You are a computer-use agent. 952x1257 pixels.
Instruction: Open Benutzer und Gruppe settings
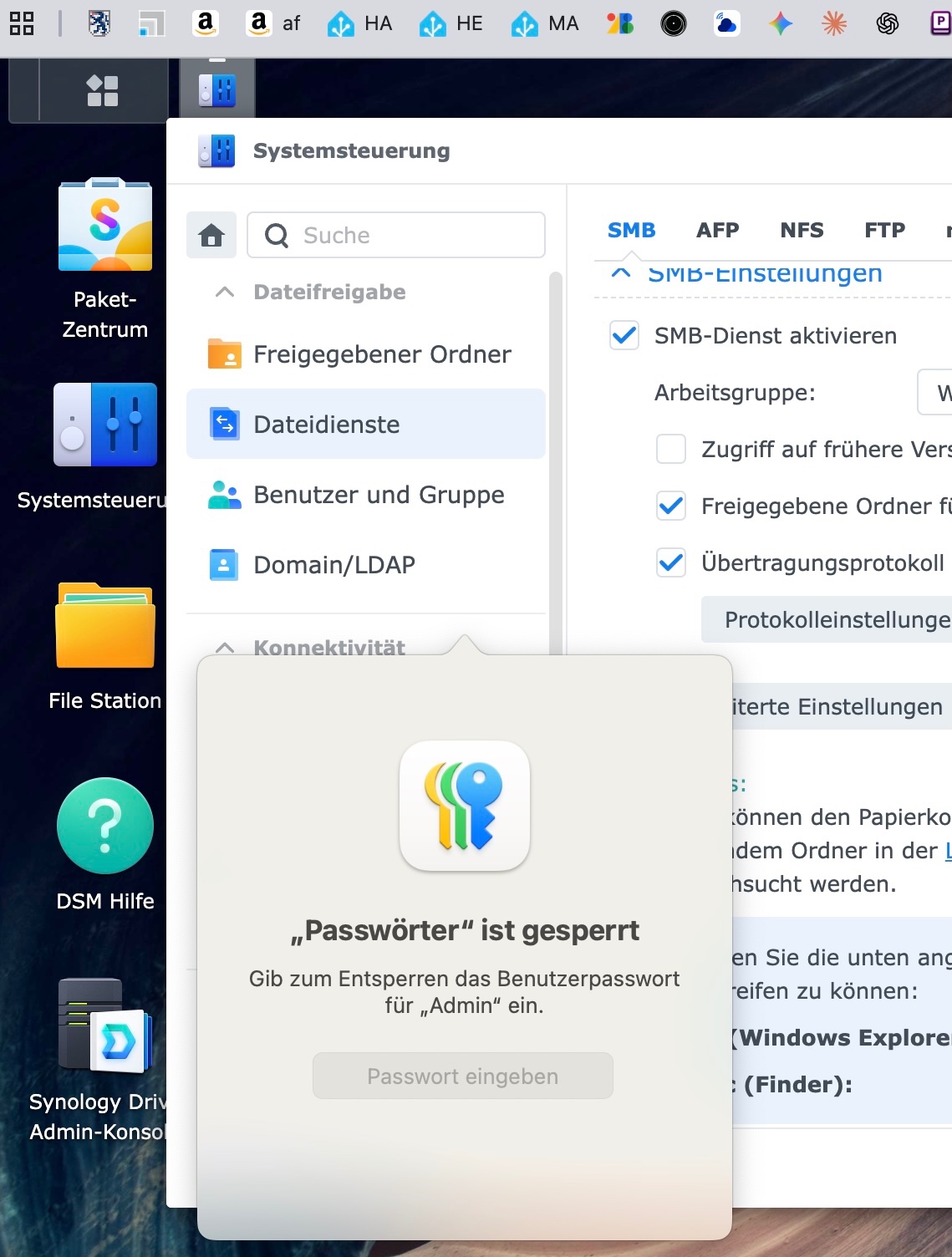tap(366, 495)
